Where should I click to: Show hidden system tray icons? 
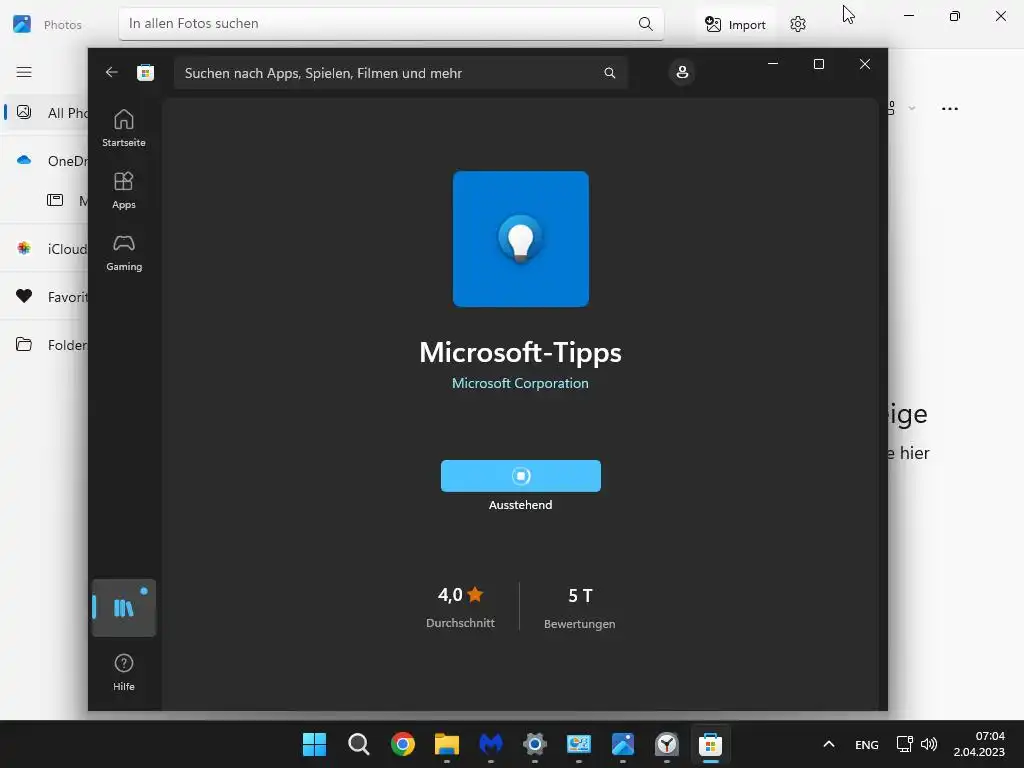click(829, 744)
